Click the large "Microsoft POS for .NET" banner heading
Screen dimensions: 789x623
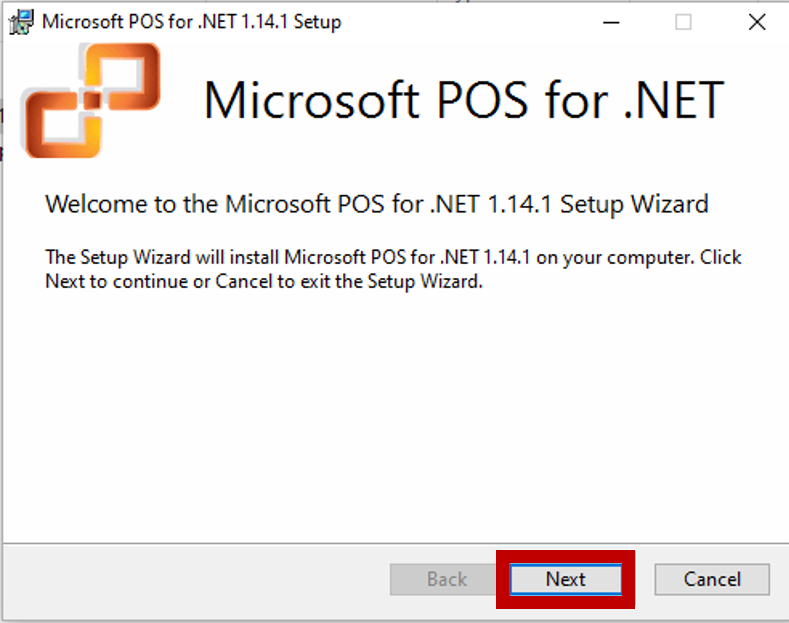pyautogui.click(x=463, y=100)
